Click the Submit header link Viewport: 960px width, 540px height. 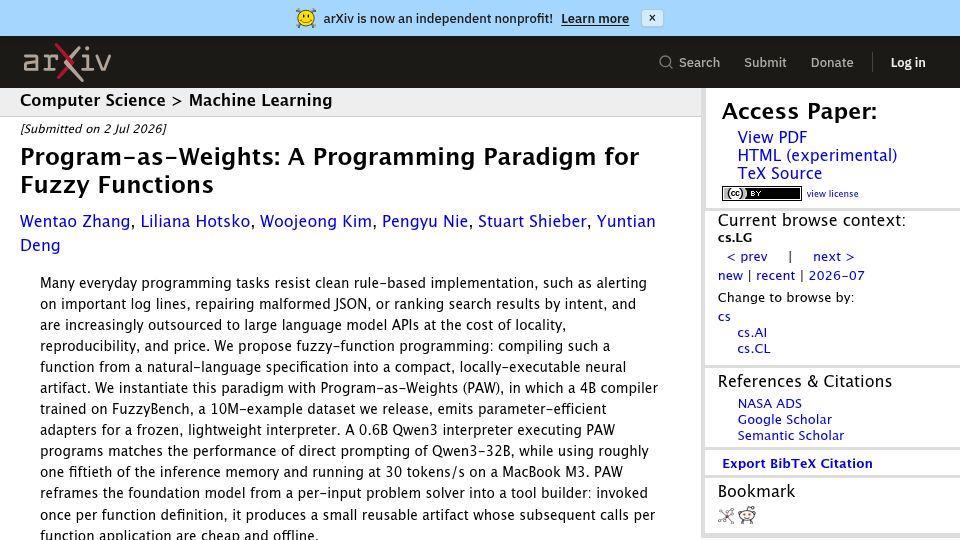pyautogui.click(x=765, y=62)
